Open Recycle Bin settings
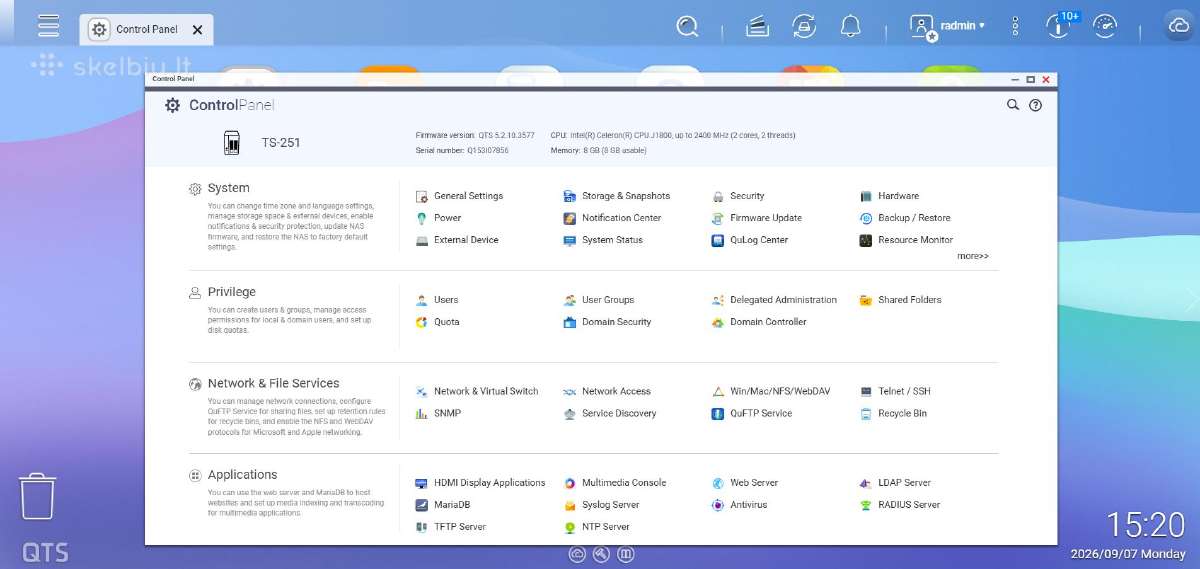This screenshot has width=1200, height=569. pos(893,413)
